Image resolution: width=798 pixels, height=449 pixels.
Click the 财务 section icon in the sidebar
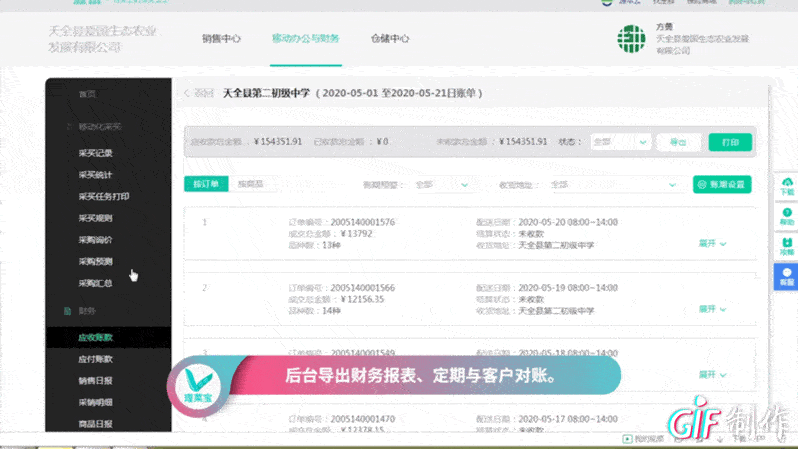67,311
